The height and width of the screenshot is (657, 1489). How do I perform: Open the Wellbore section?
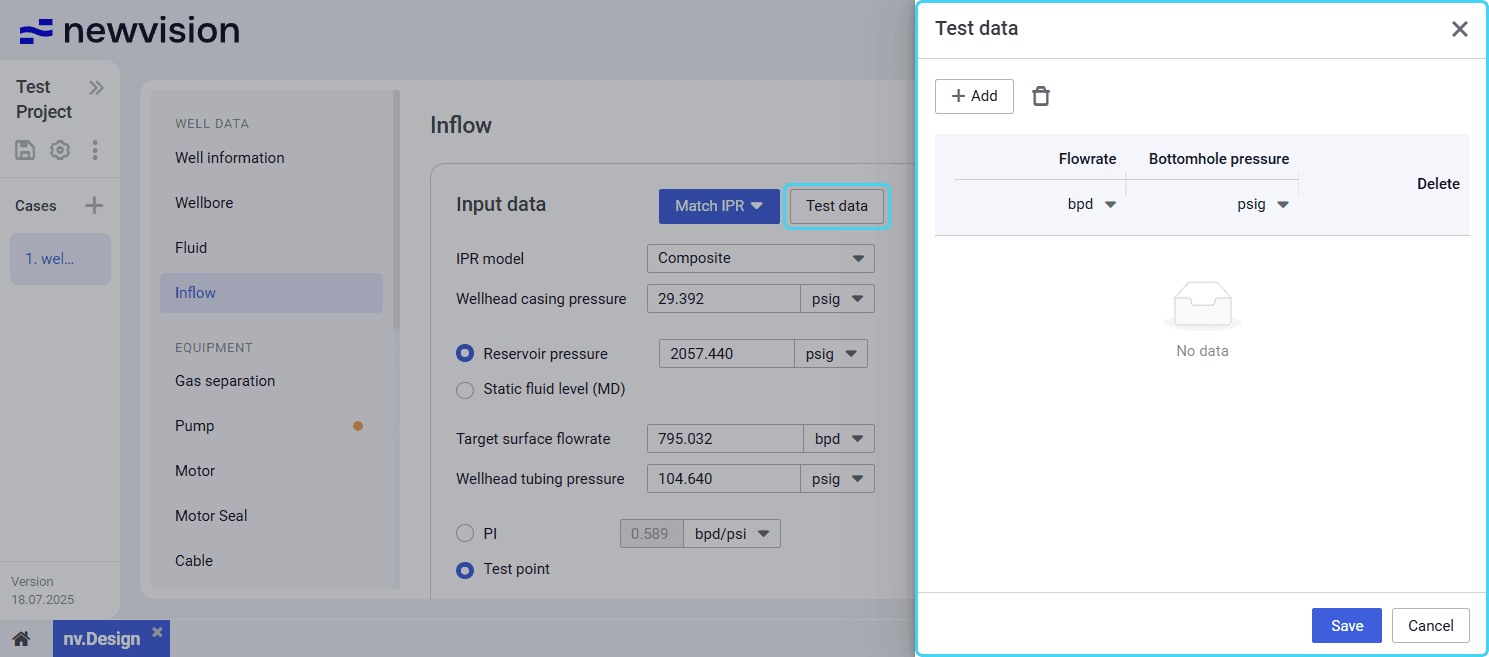click(x=204, y=203)
